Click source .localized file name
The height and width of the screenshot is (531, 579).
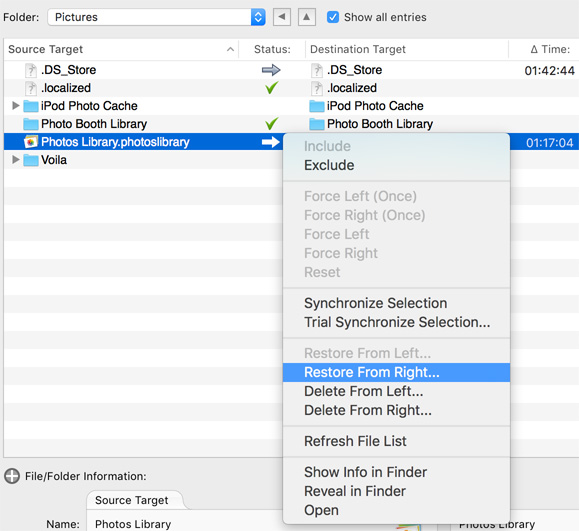pyautogui.click(x=66, y=88)
